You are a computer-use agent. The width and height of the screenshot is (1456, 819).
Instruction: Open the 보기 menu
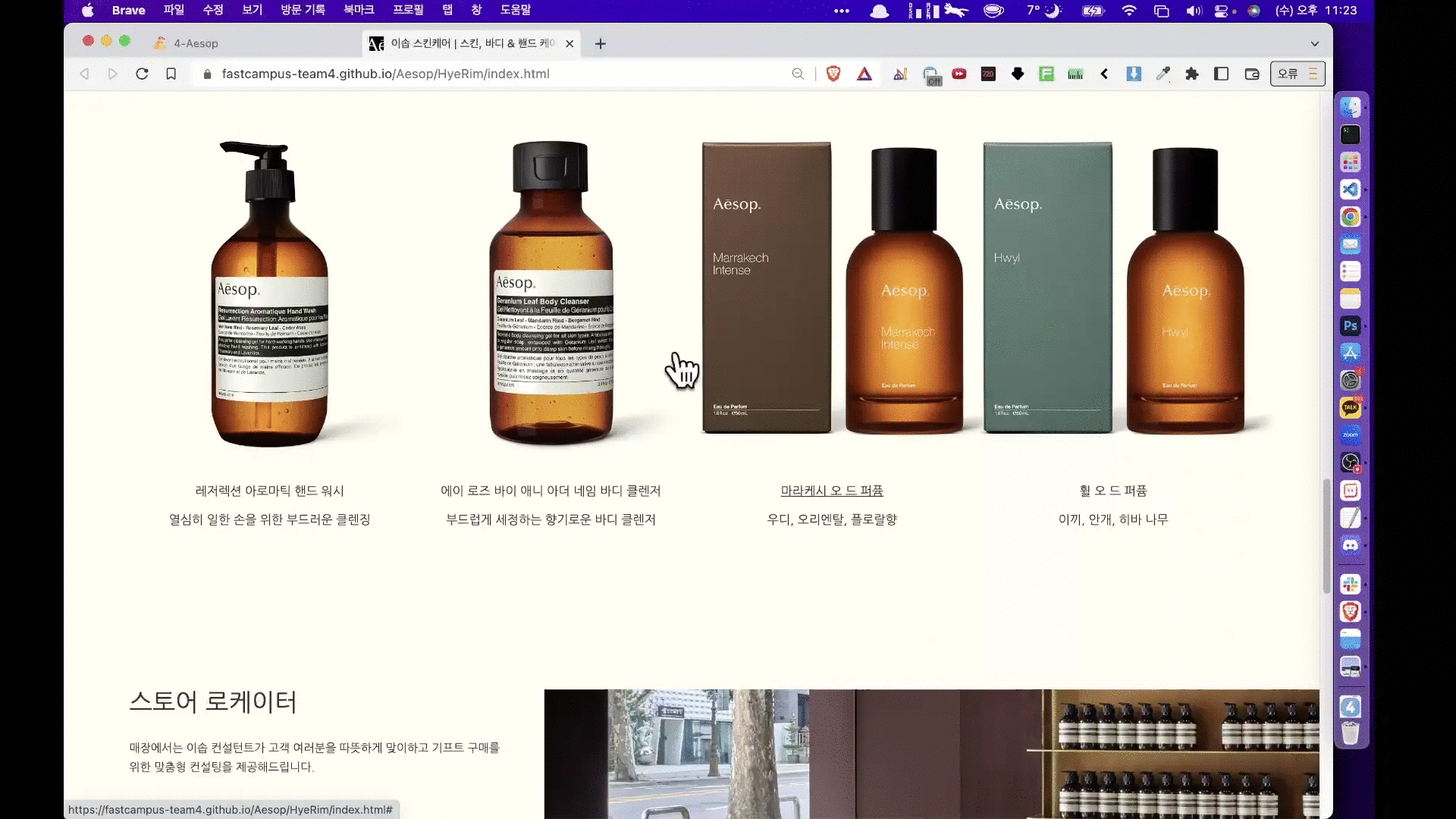click(x=253, y=10)
